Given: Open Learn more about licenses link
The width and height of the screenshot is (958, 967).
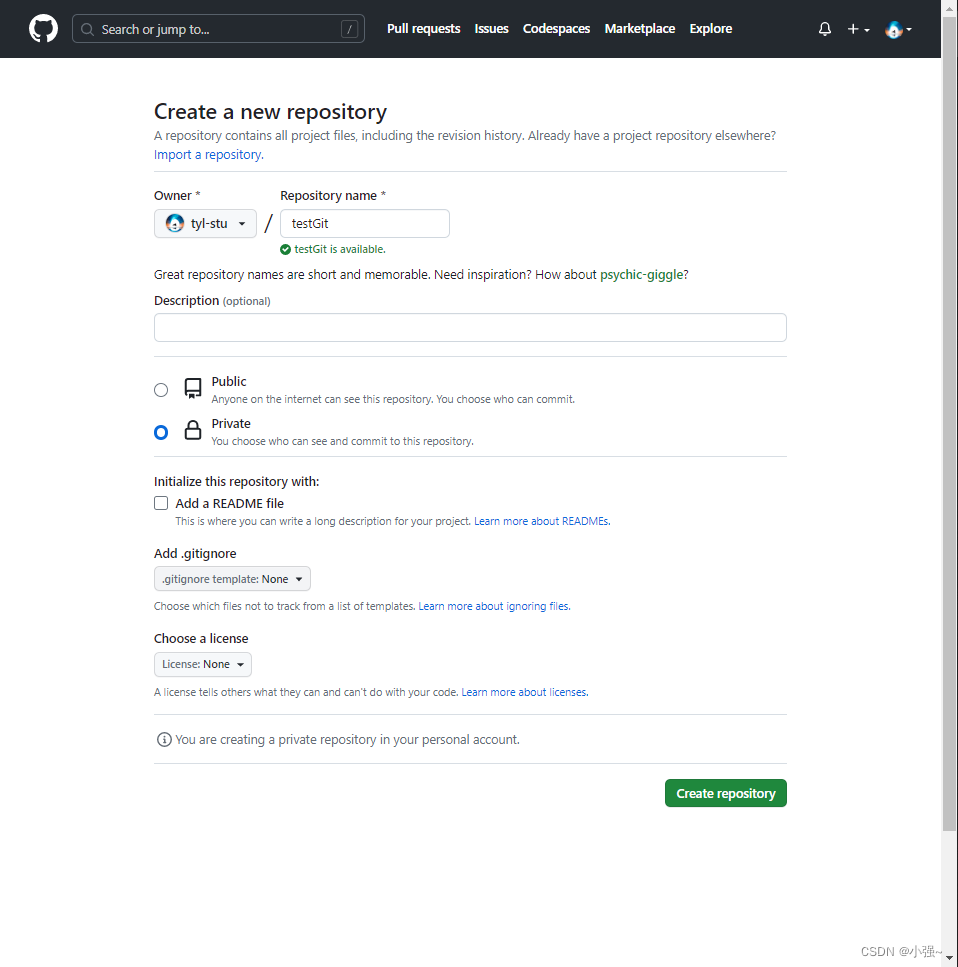Looking at the screenshot, I should (x=524, y=692).
